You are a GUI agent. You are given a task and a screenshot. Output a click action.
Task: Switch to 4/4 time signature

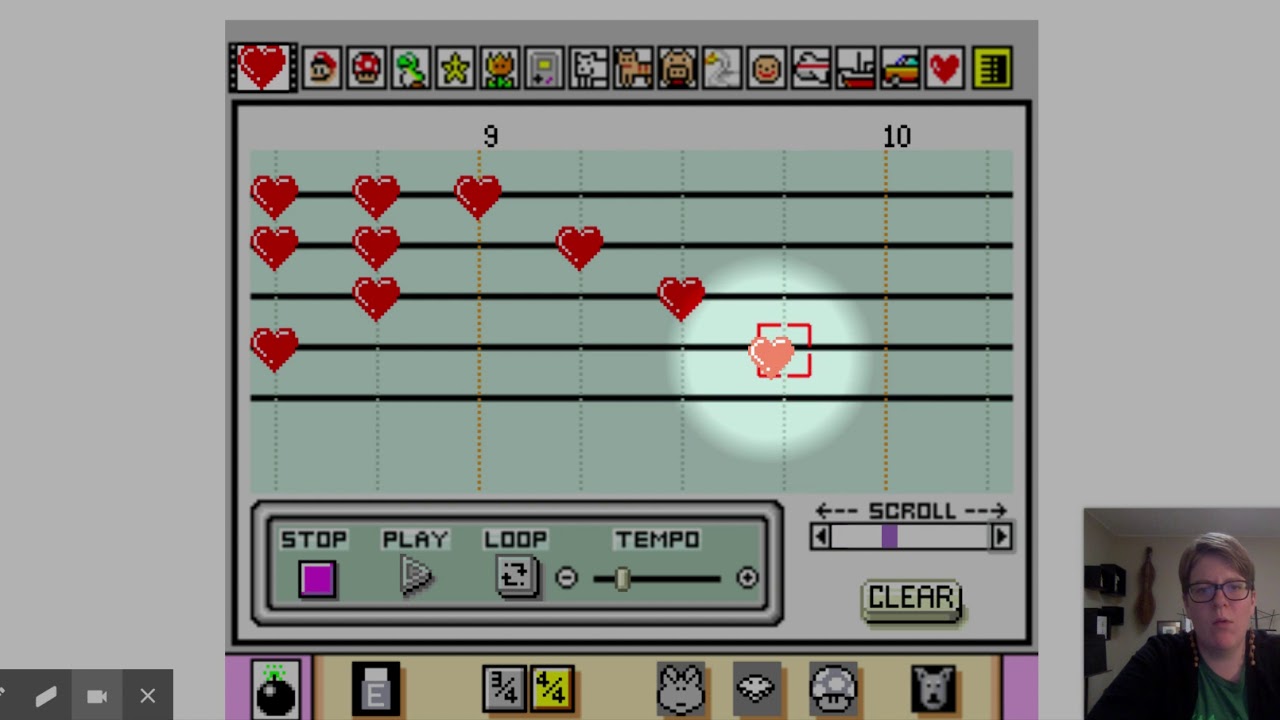pyautogui.click(x=552, y=690)
